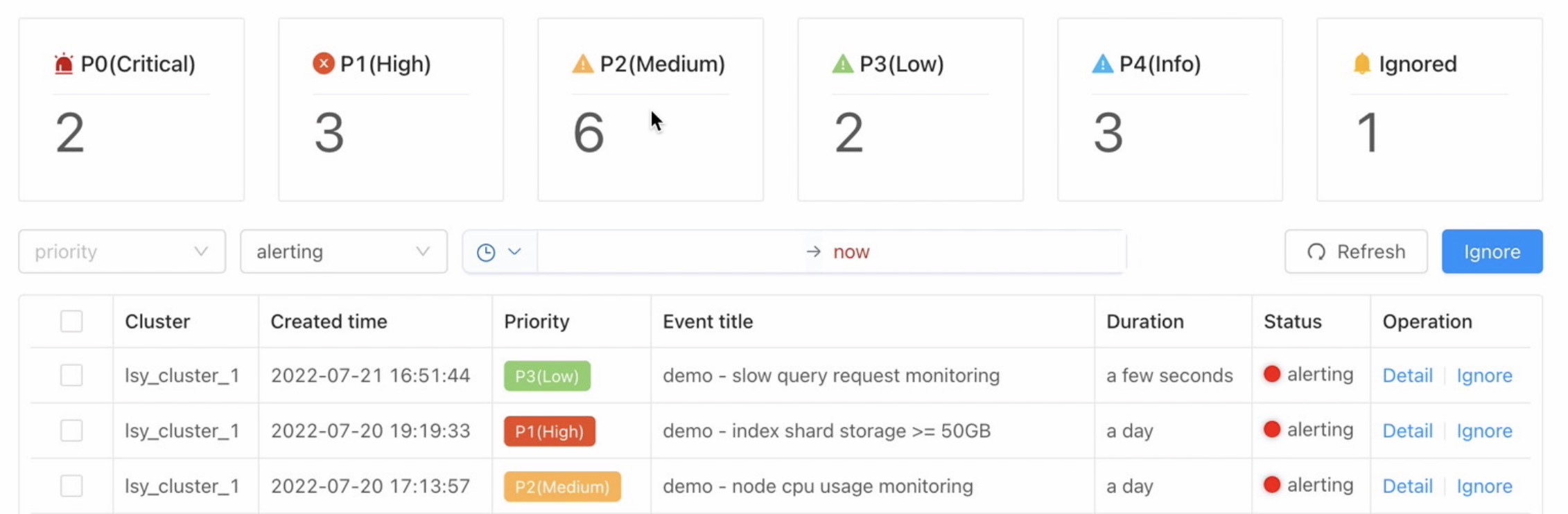Viewport: 1568px width, 514px height.
Task: Click the P1(High) red cross icon
Action: 323,63
